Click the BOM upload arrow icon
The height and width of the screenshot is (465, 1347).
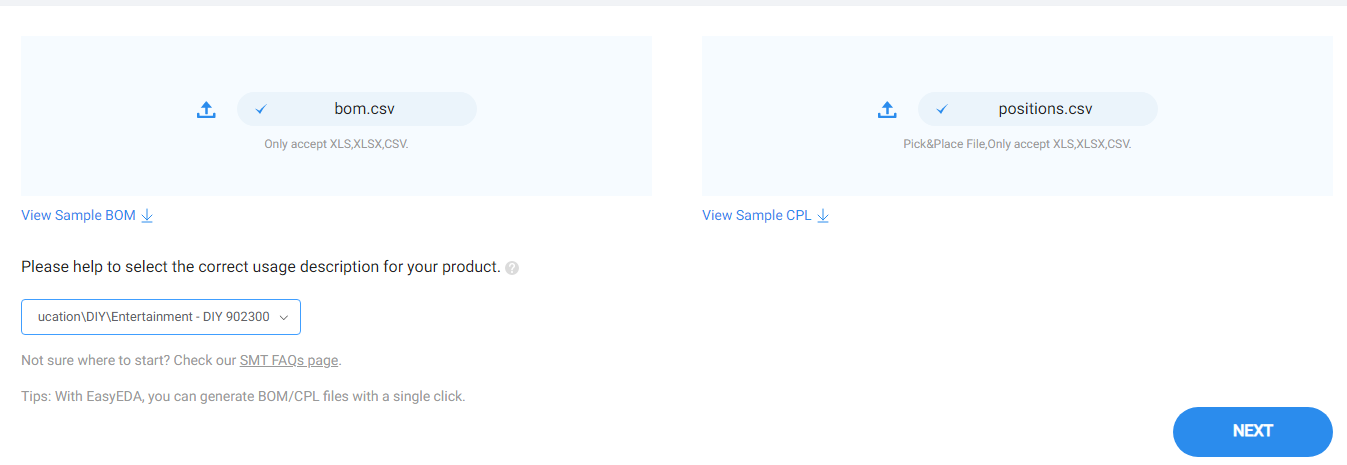pos(206,110)
